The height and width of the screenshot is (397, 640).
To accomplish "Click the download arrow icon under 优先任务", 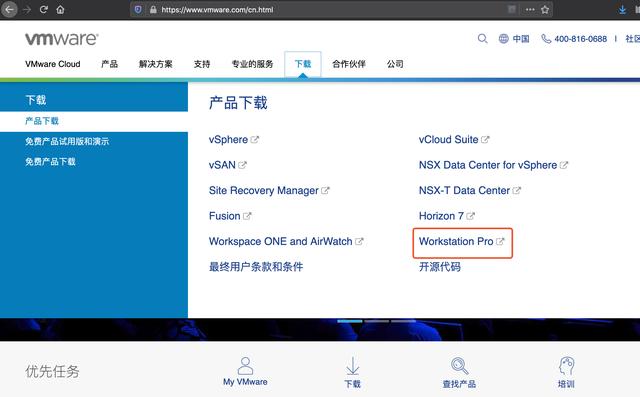I will click(x=353, y=366).
